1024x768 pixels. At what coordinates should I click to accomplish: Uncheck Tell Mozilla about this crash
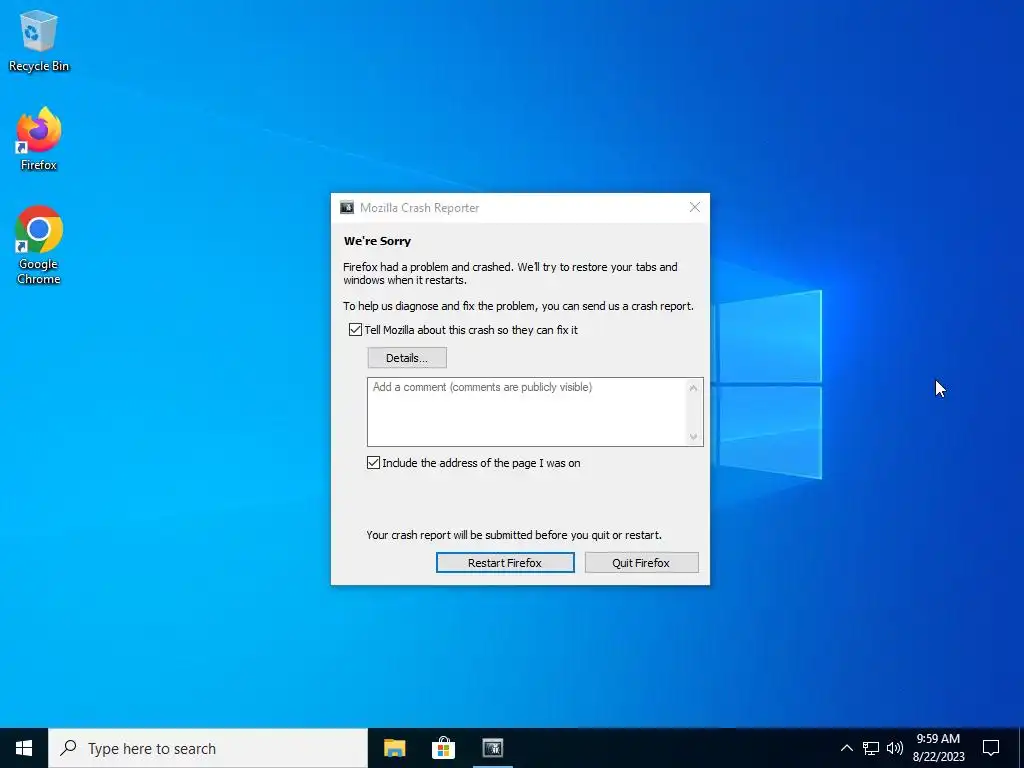click(x=355, y=330)
